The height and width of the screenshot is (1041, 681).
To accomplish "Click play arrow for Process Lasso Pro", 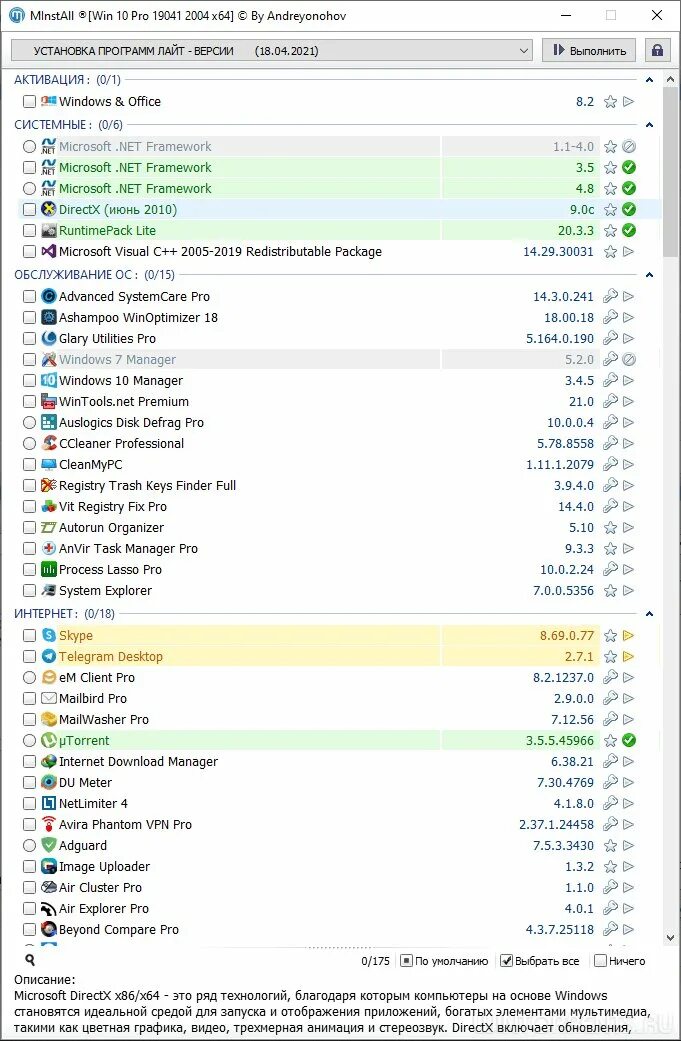I will pyautogui.click(x=629, y=570).
